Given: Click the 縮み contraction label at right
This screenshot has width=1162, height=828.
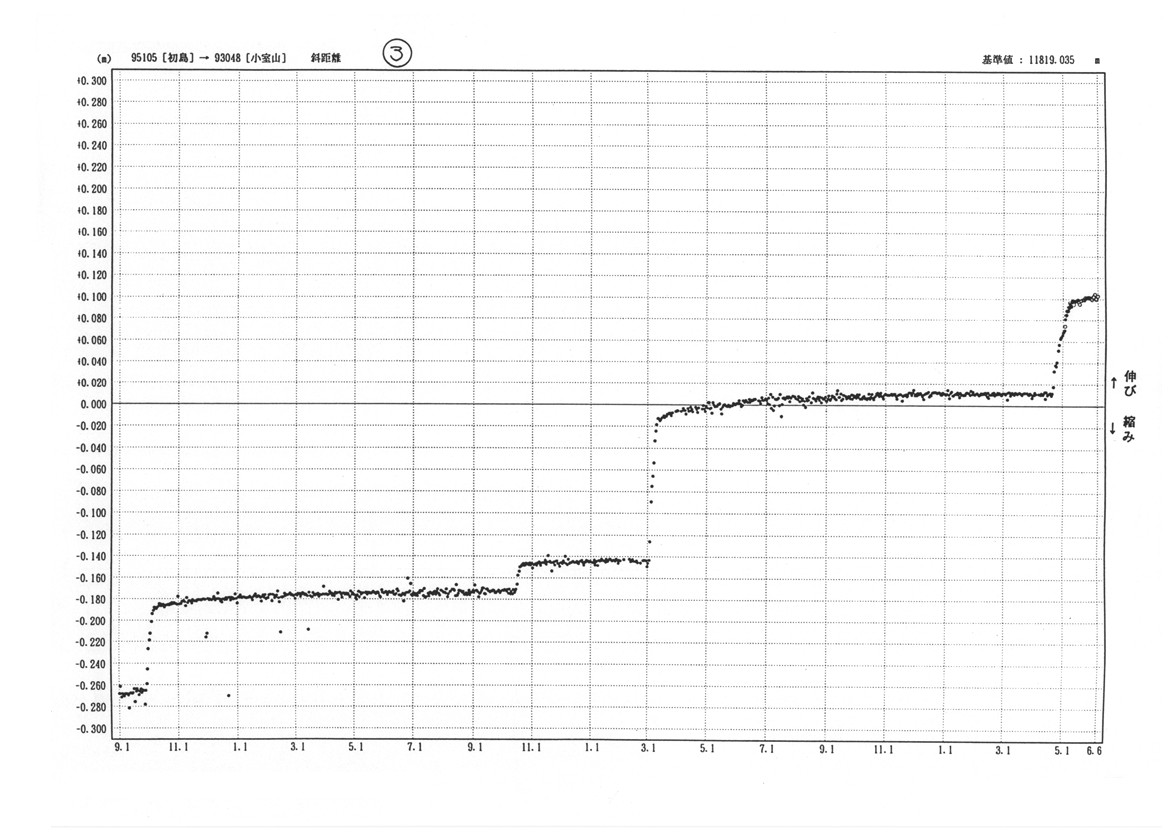Looking at the screenshot, I should [1132, 431].
